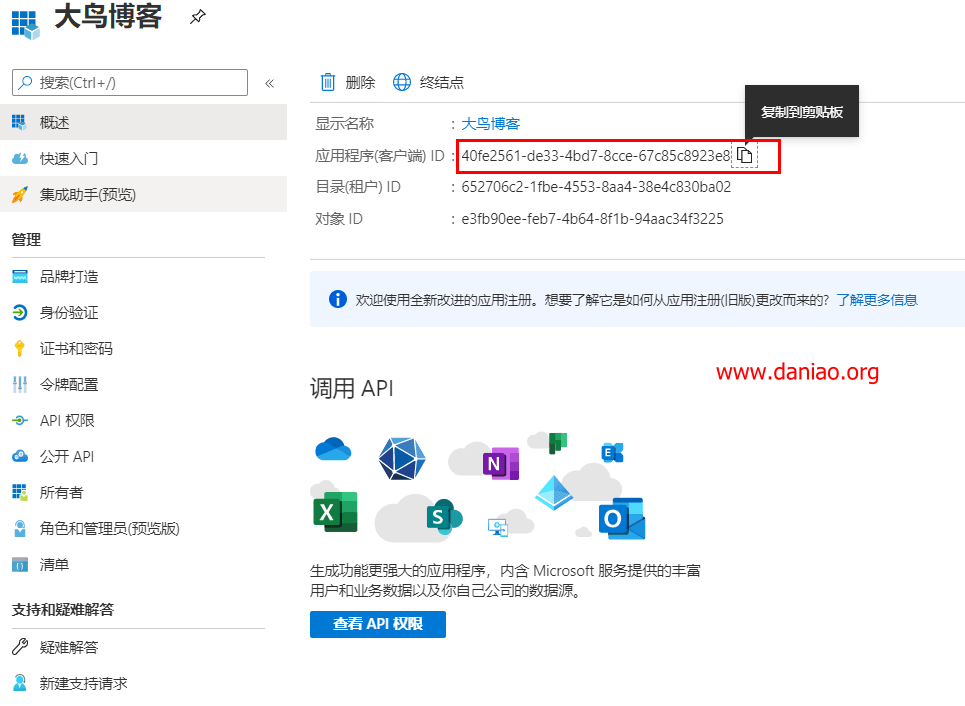Click the 对象 ID label
The width and height of the screenshot is (965, 706).
pos(339,219)
